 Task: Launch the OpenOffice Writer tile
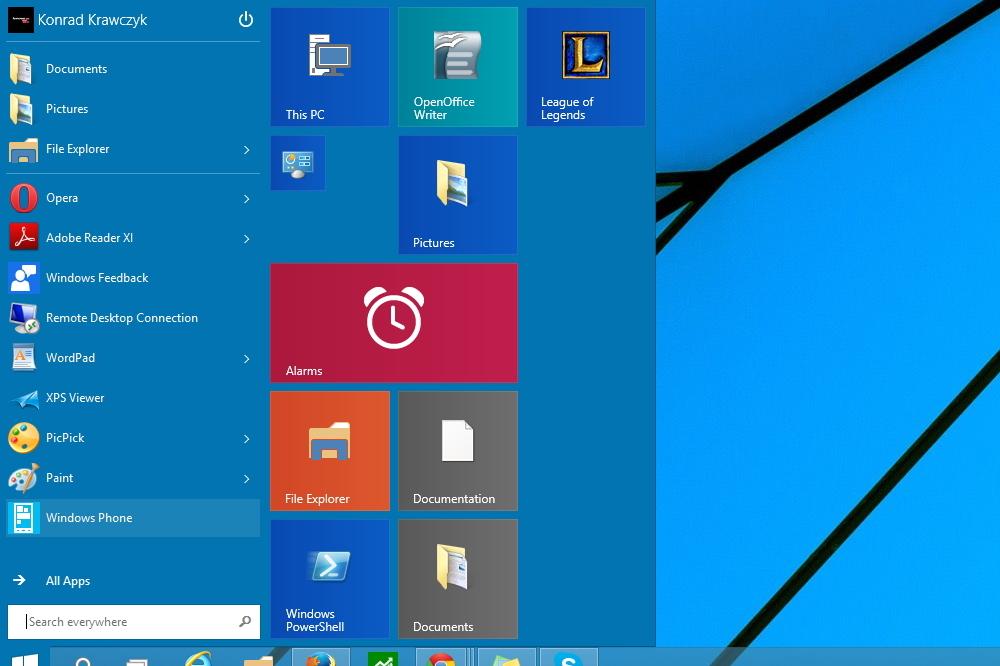[x=458, y=67]
